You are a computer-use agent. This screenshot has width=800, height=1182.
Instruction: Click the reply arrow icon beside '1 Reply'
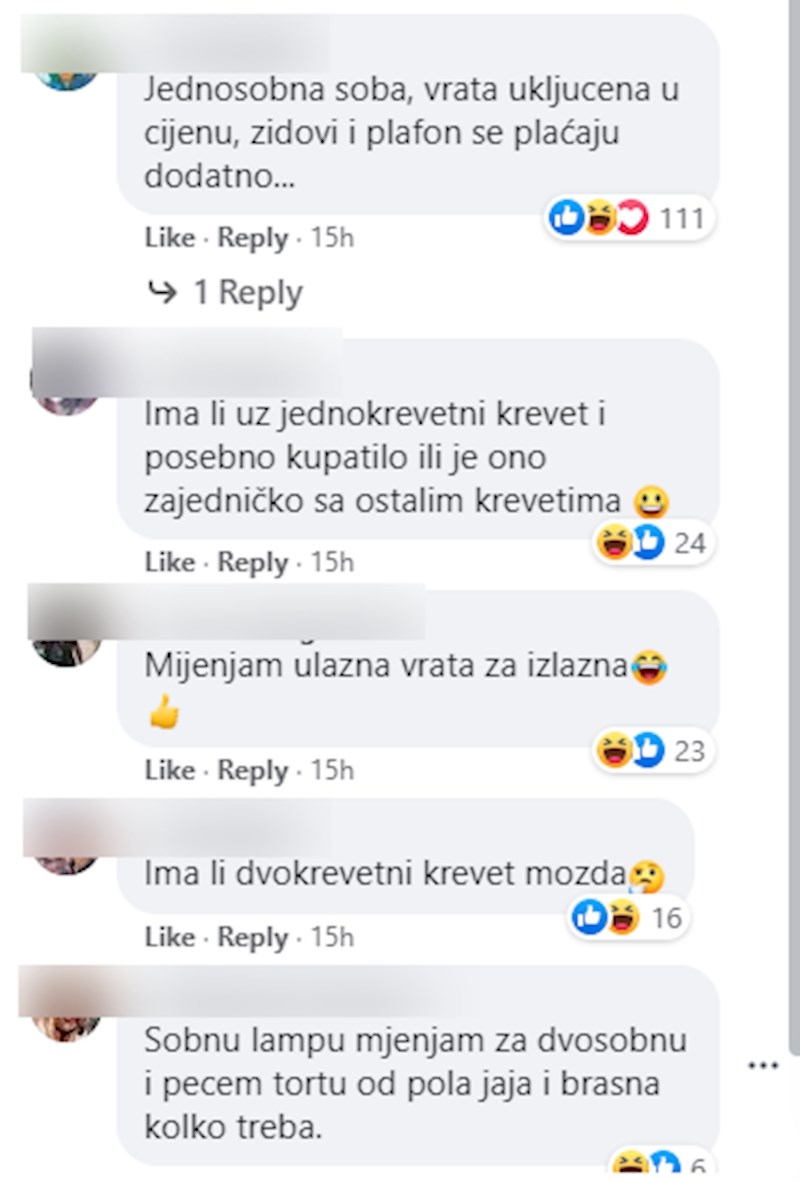(x=163, y=292)
